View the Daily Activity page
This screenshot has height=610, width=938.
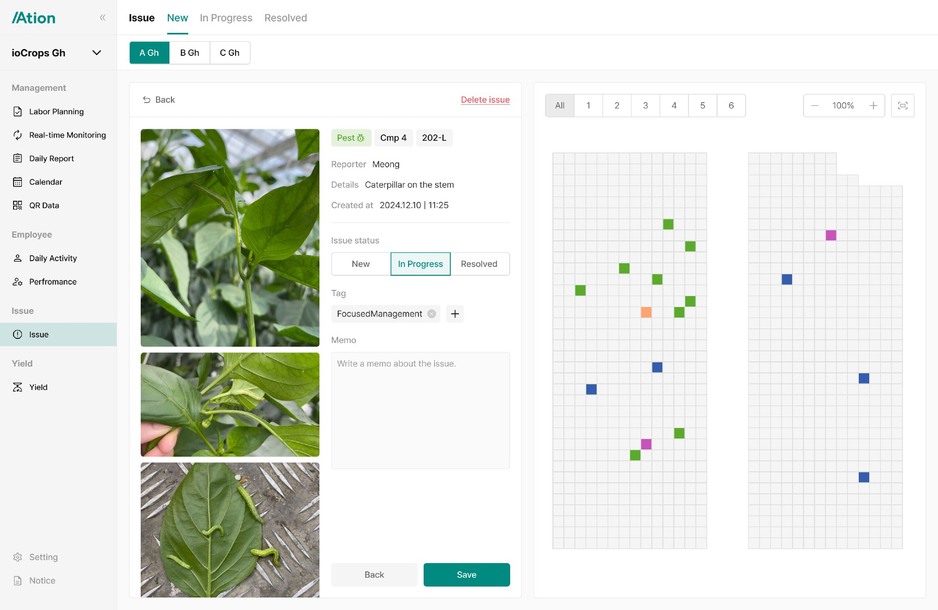53,258
